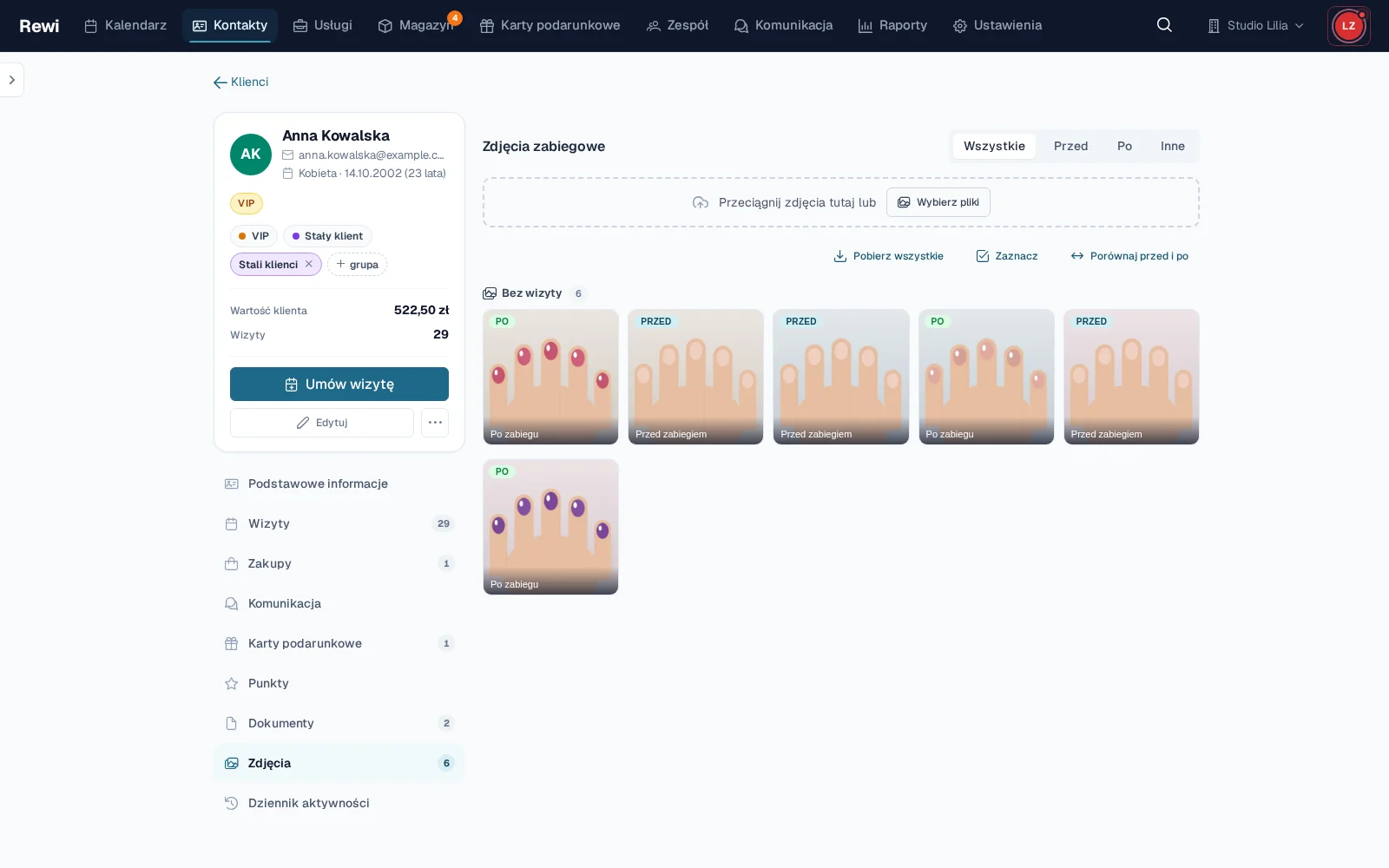Screen dimensions: 1389x868
Task: Toggle the Zaznacz selection mode
Action: [1007, 256]
